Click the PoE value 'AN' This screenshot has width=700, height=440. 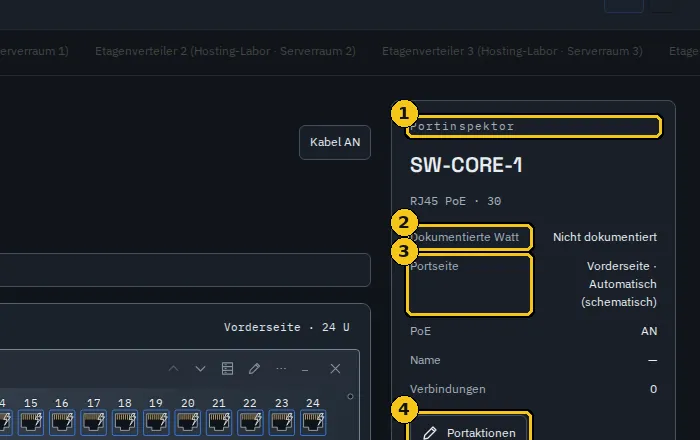[x=649, y=331]
